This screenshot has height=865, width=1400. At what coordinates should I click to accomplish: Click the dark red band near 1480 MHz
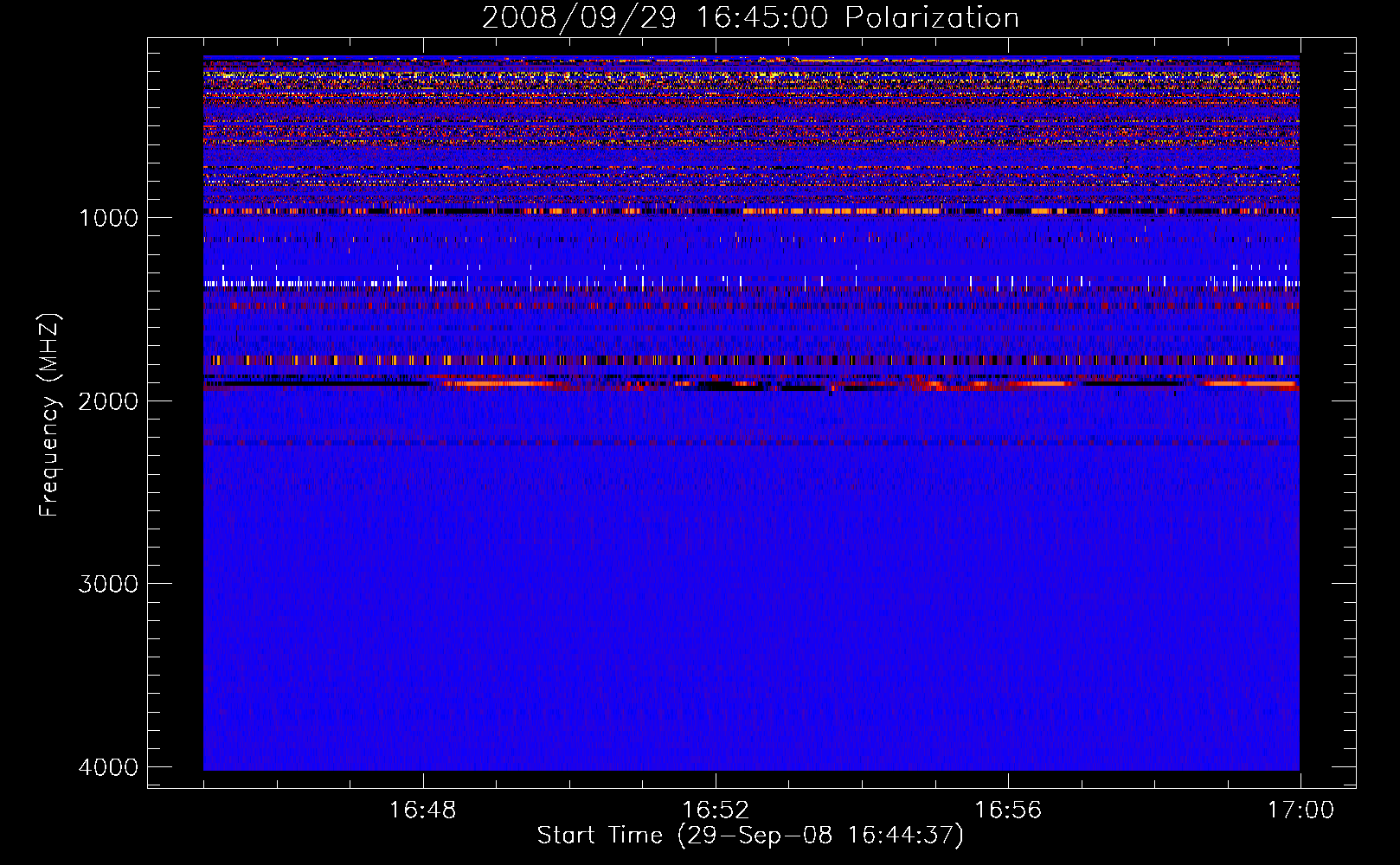751,305
